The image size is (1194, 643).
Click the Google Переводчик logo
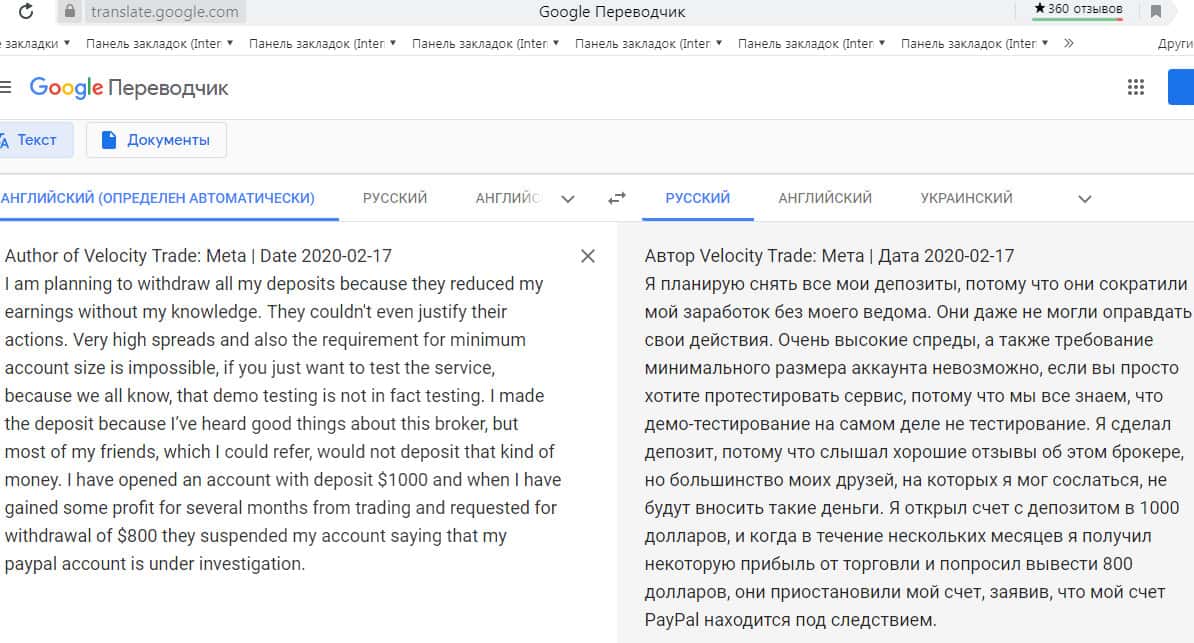click(x=129, y=88)
